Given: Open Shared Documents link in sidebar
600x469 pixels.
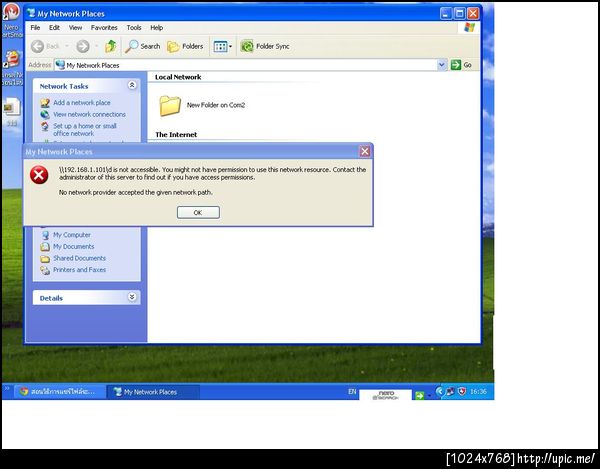Looking at the screenshot, I should pyautogui.click(x=79, y=258).
